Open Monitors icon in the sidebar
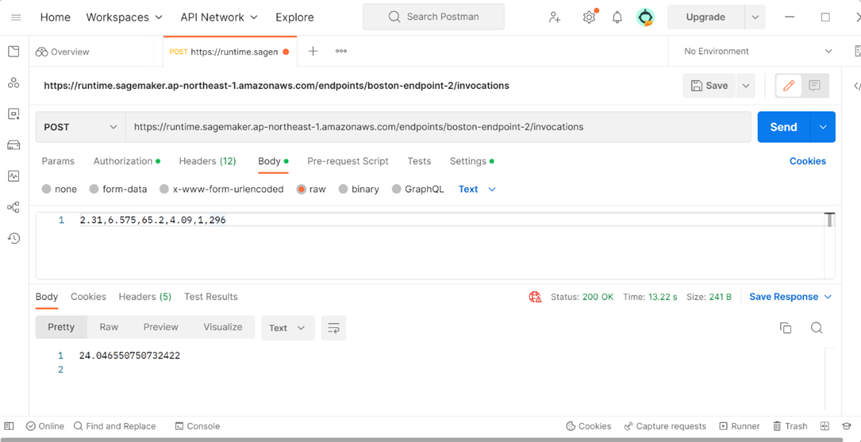The width and height of the screenshot is (861, 442). coord(14,176)
